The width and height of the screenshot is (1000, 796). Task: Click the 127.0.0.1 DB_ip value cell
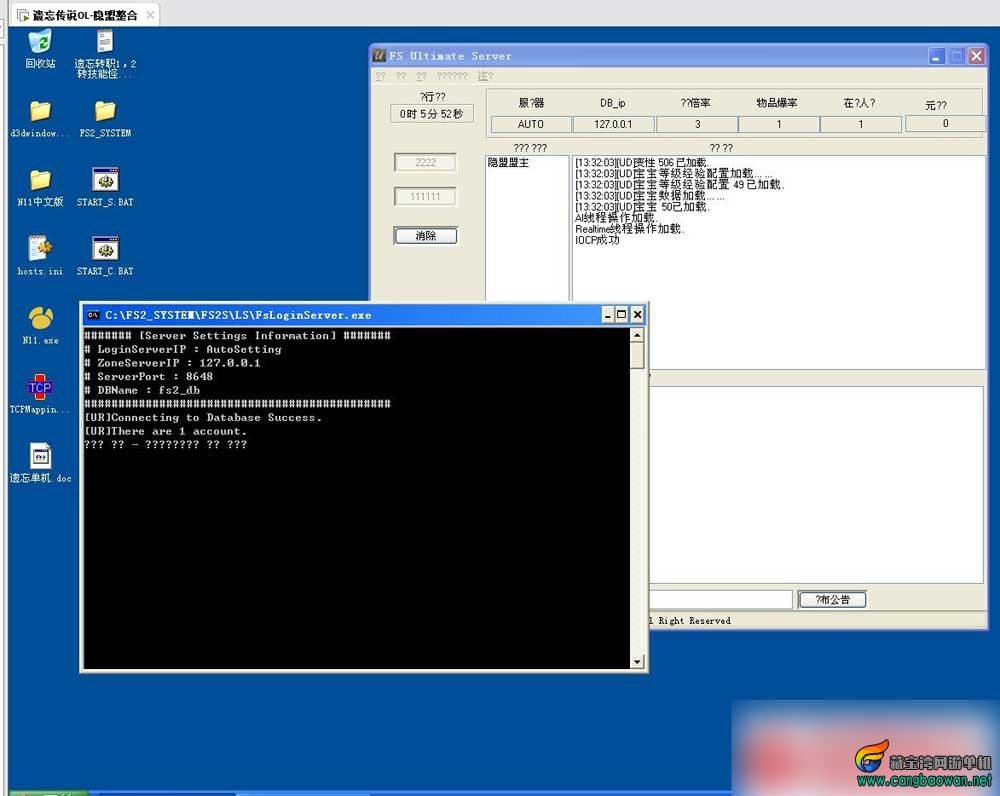pos(613,124)
